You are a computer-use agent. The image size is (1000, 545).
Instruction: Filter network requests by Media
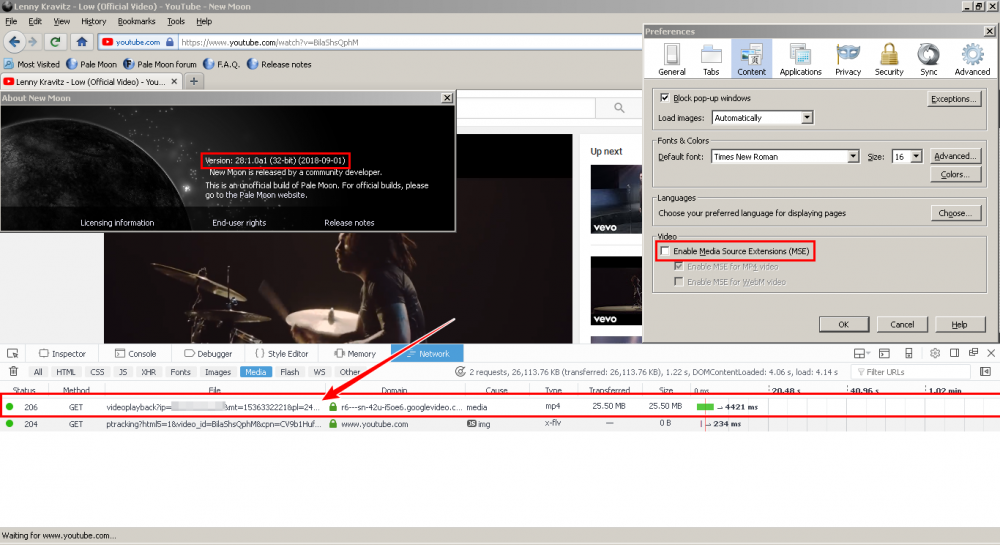coord(256,372)
